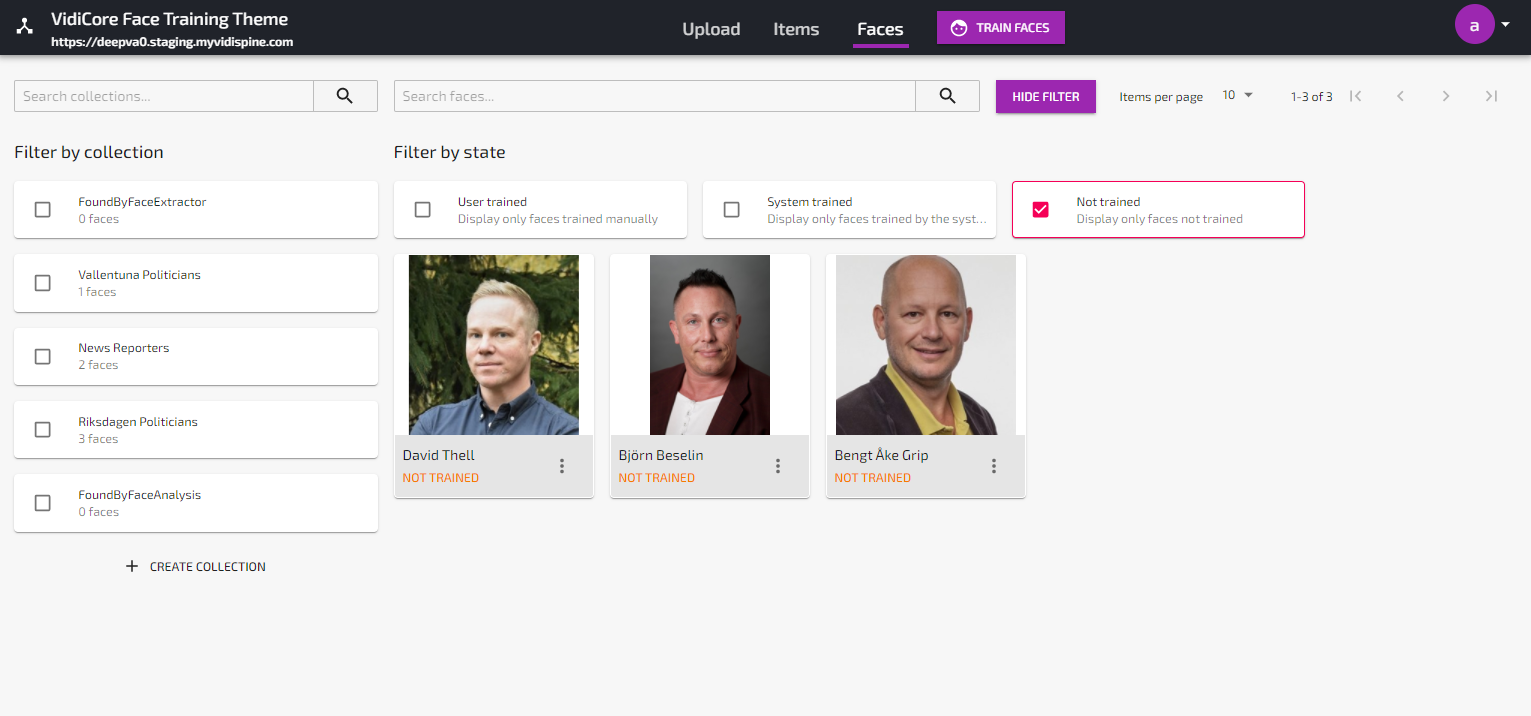Go to the last page of results
The height and width of the screenshot is (716, 1531).
point(1491,96)
